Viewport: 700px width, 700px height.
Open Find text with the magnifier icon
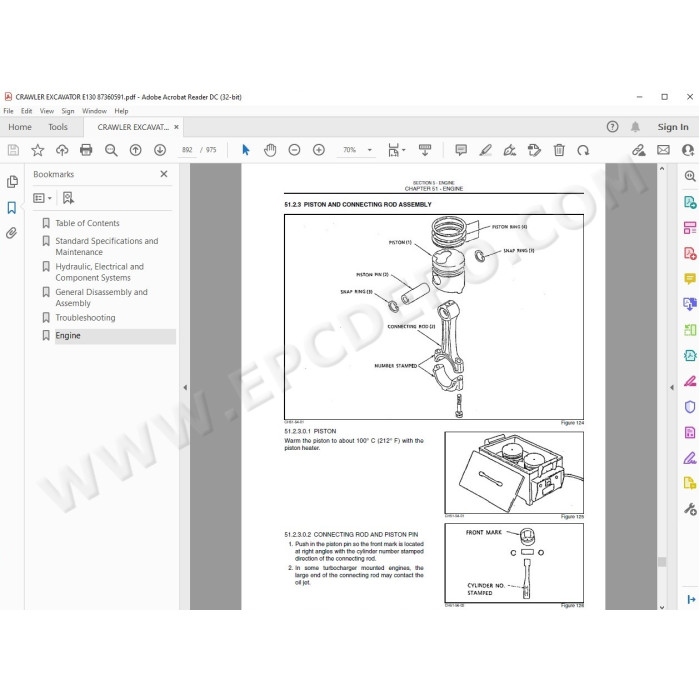(111, 150)
